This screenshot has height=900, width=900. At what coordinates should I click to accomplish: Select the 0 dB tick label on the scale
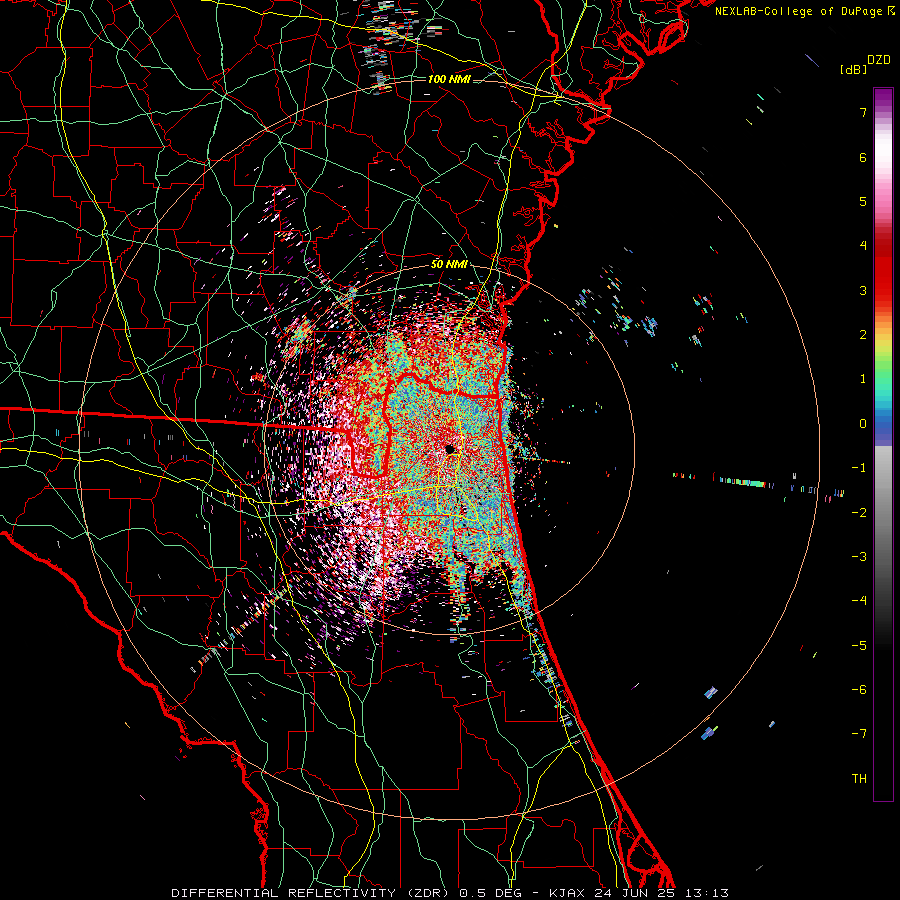pos(863,424)
